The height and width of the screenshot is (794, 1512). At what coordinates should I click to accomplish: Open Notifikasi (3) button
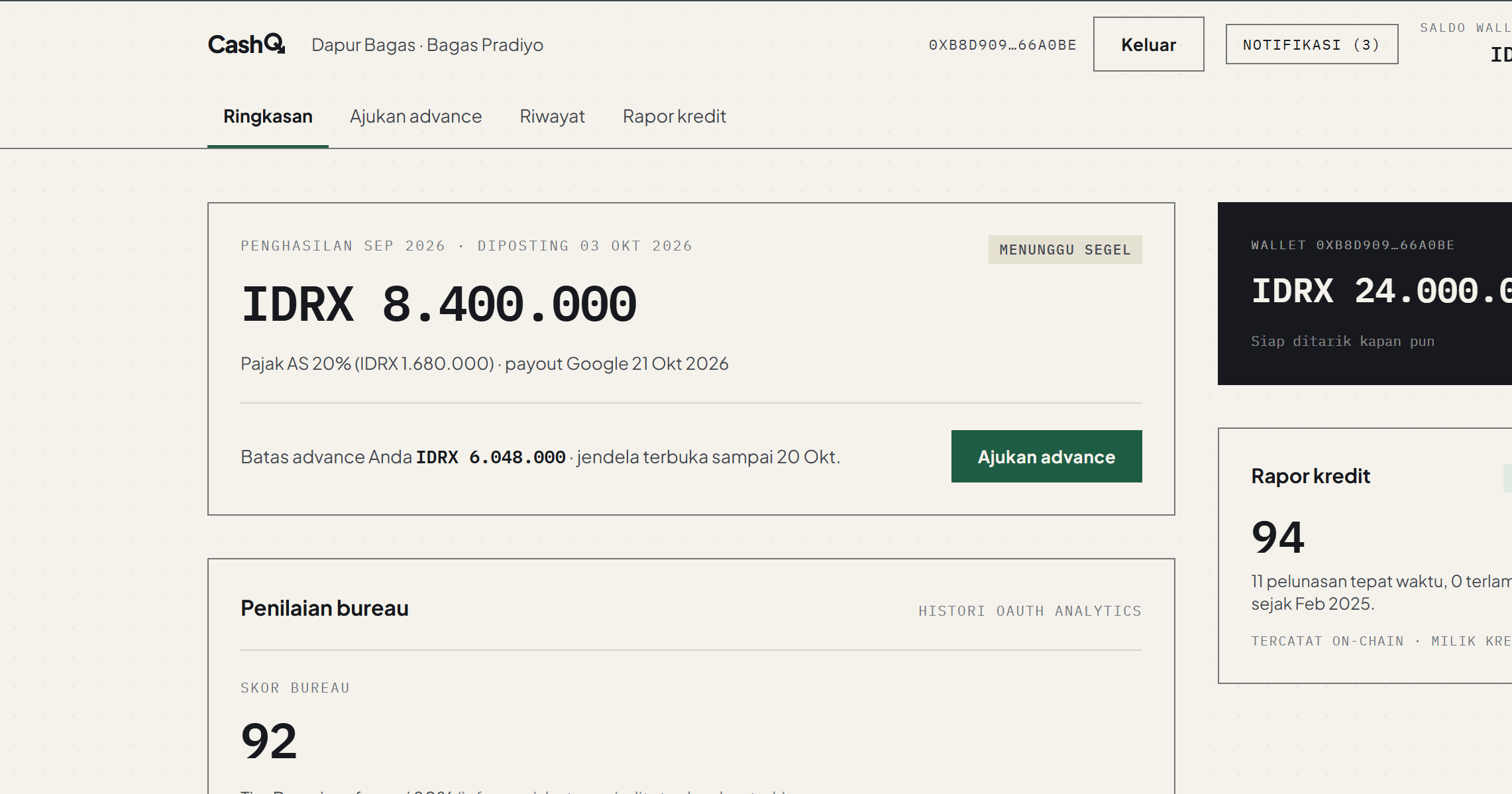(x=1311, y=44)
